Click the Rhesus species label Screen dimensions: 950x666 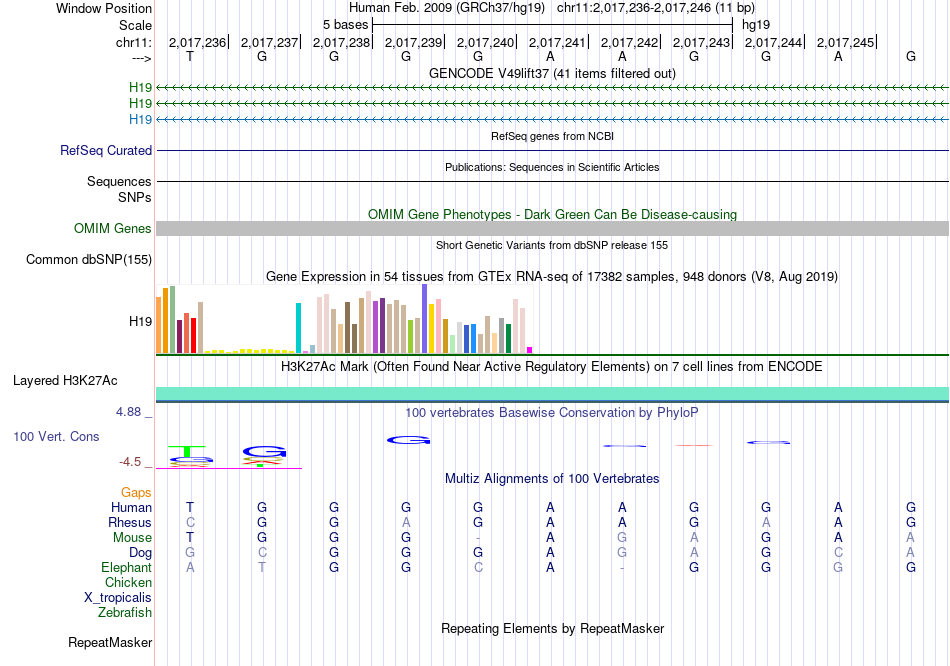(x=130, y=522)
